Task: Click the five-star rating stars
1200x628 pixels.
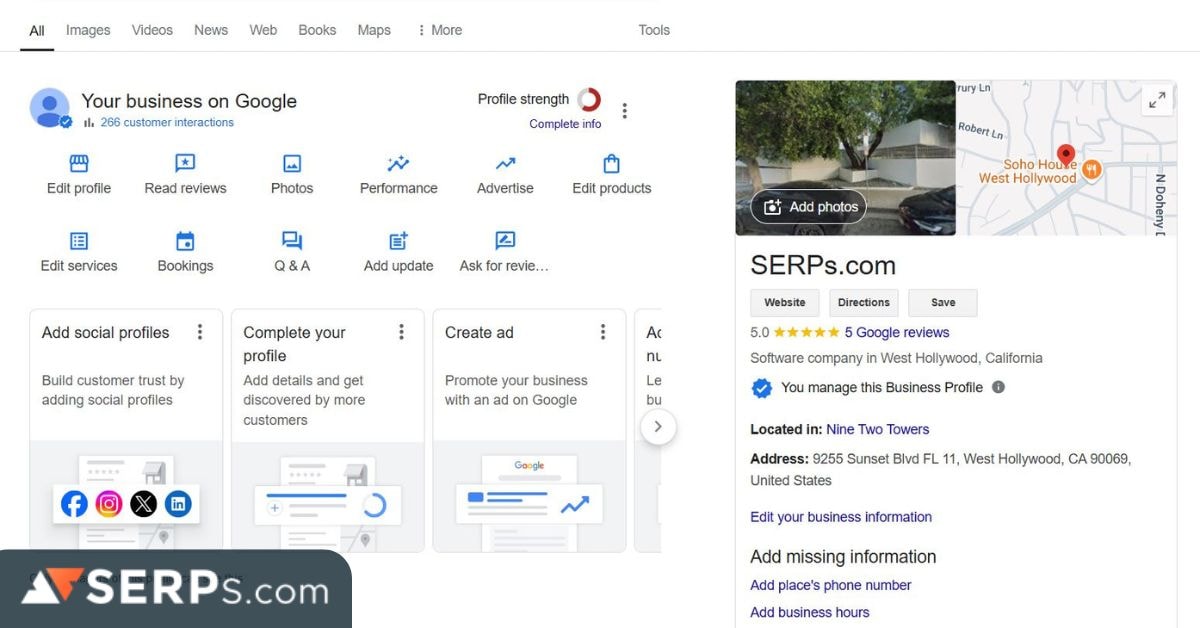Action: 806,333
